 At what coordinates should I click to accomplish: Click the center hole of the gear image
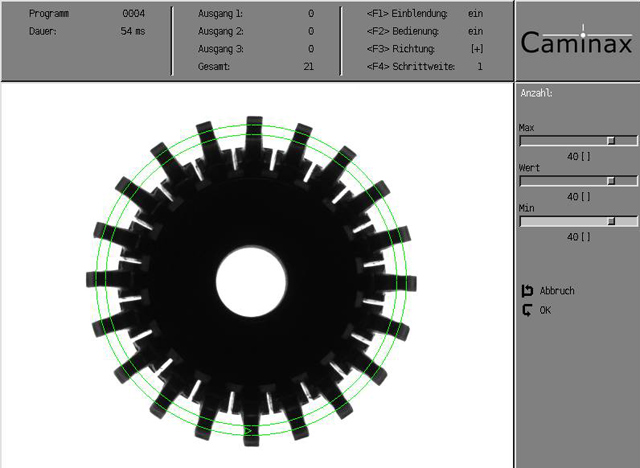[251, 279]
